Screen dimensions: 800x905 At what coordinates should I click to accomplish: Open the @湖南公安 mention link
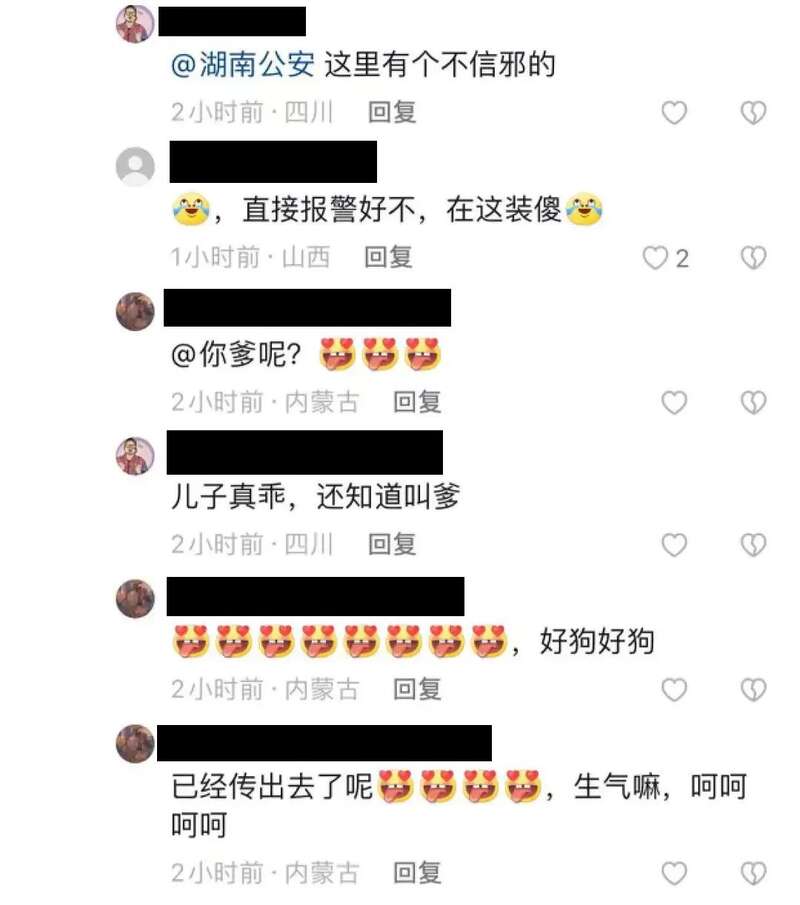[242, 65]
